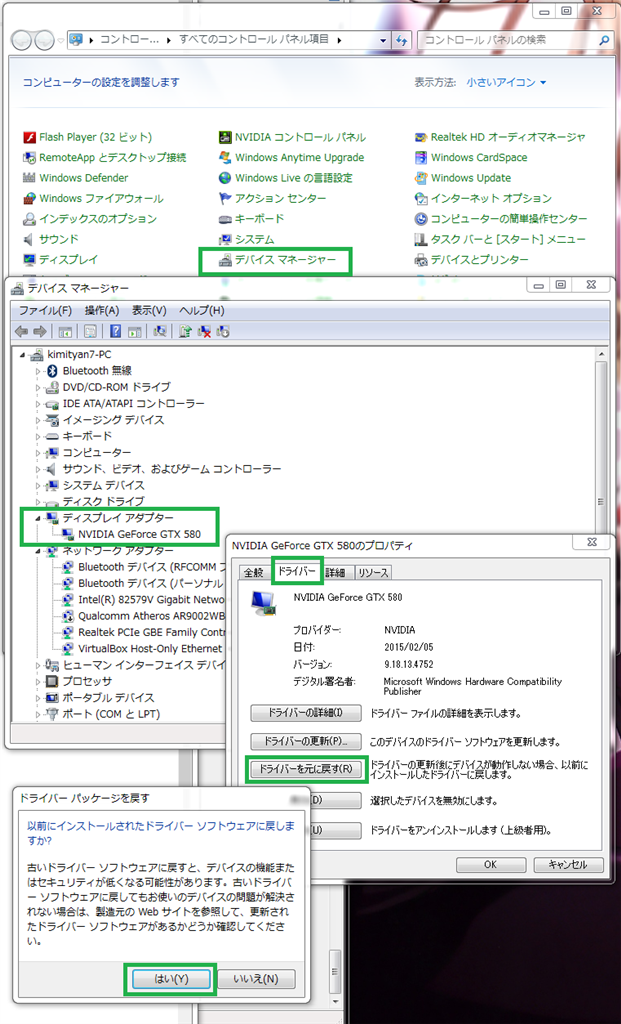Expand ポート (COM と LPT) node

[x=37, y=714]
